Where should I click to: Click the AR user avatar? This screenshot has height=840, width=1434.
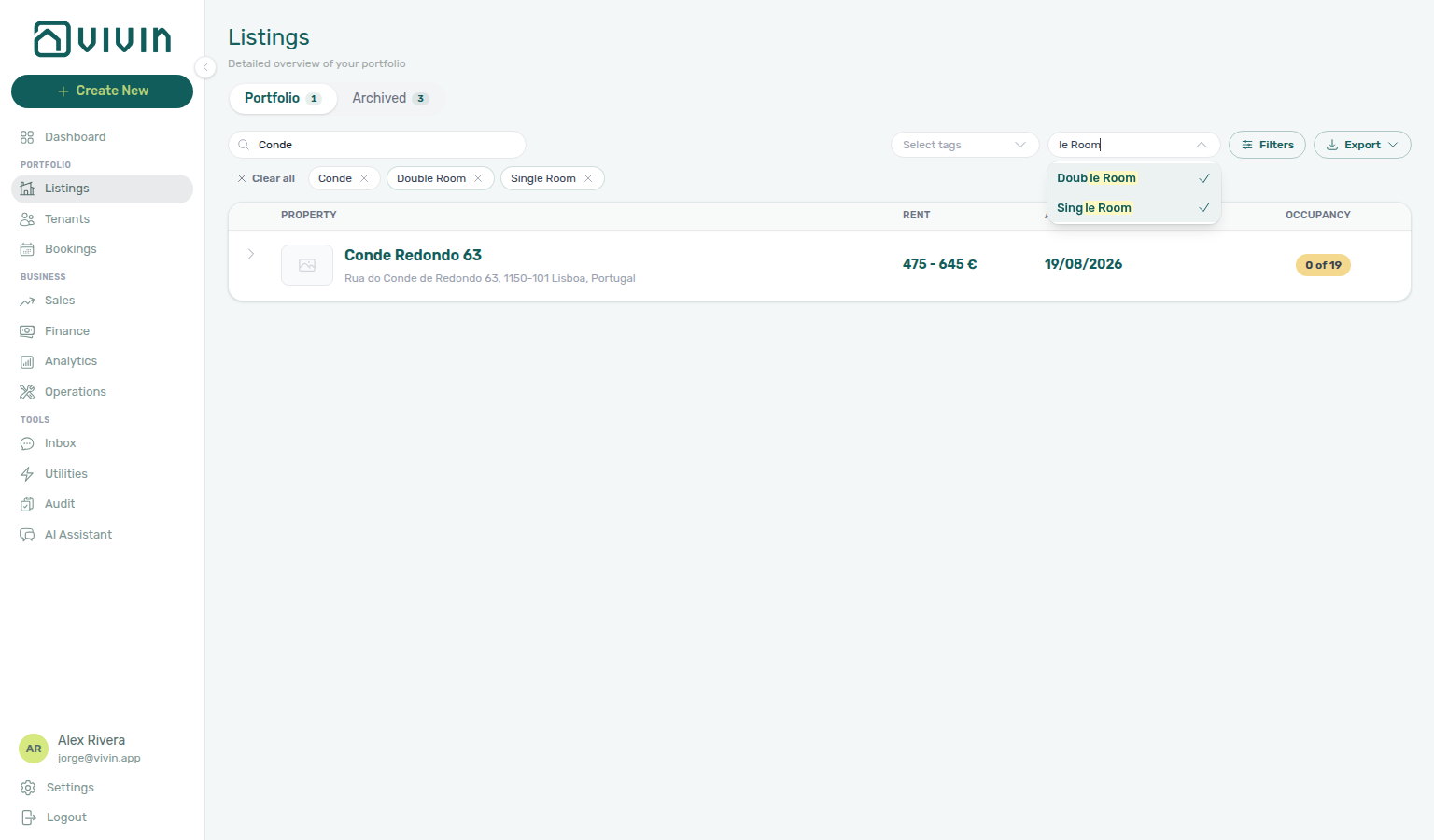point(34,749)
